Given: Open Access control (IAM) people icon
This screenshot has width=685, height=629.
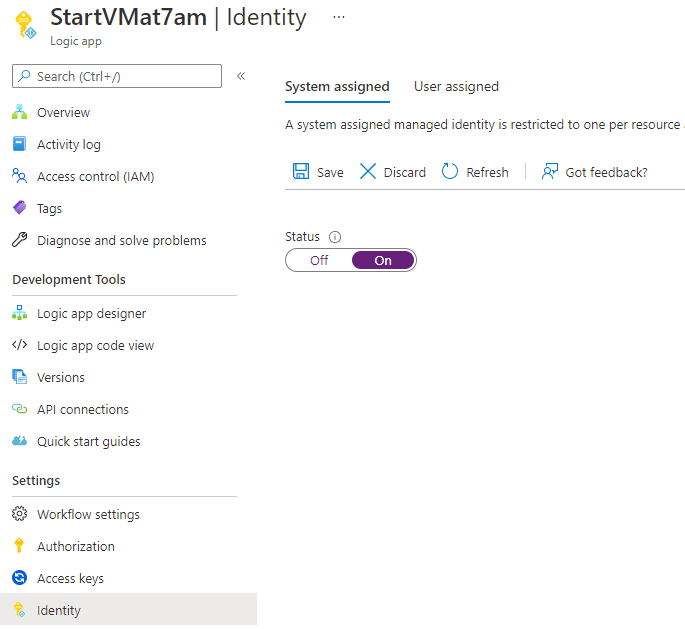Looking at the screenshot, I should 19,177.
